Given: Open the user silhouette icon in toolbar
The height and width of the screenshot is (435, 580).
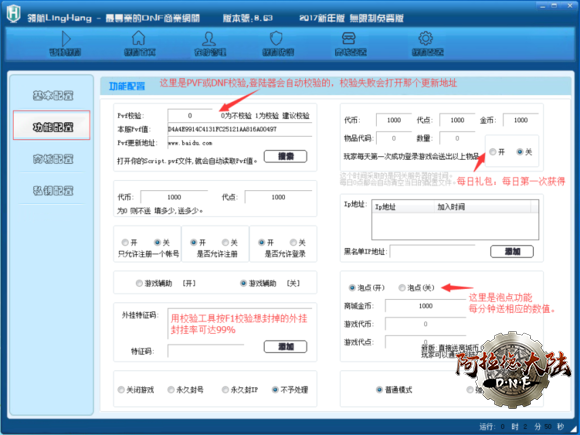Looking at the screenshot, I should [x=209, y=38].
